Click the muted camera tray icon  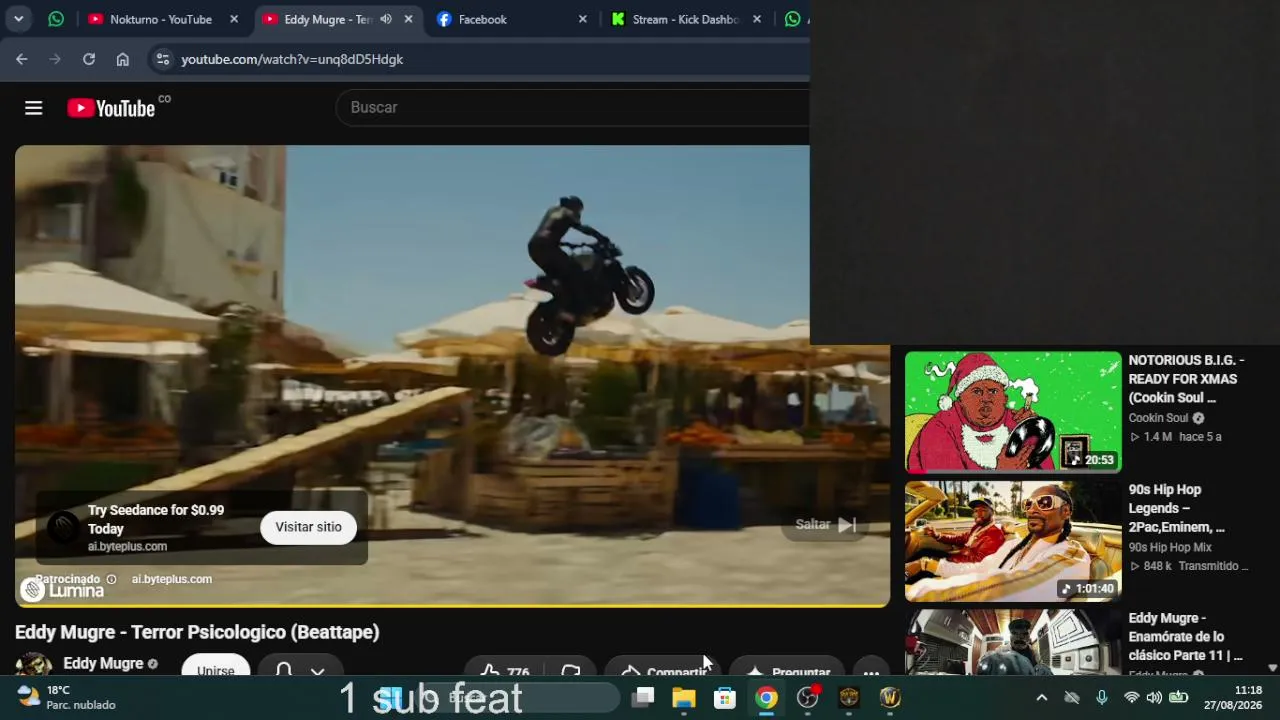(1072, 698)
